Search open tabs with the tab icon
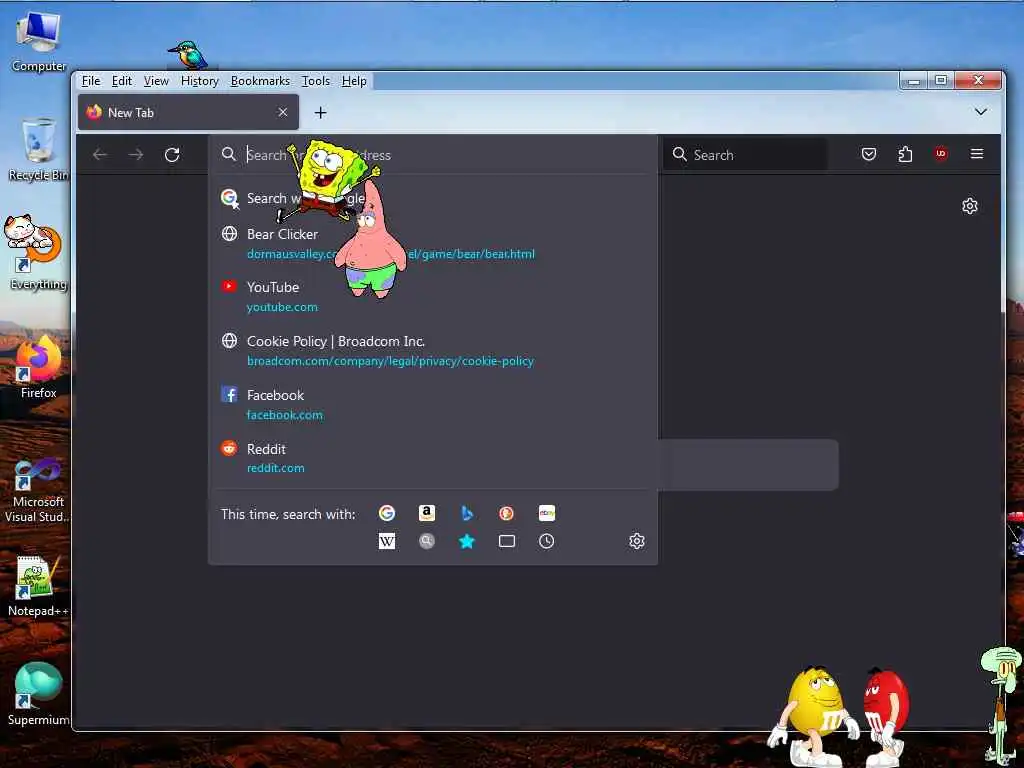The height and width of the screenshot is (768, 1024). pyautogui.click(x=507, y=541)
